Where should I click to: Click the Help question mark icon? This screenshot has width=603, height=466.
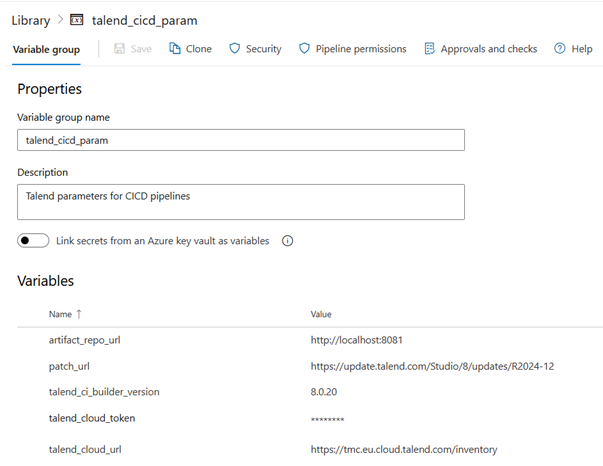point(560,48)
